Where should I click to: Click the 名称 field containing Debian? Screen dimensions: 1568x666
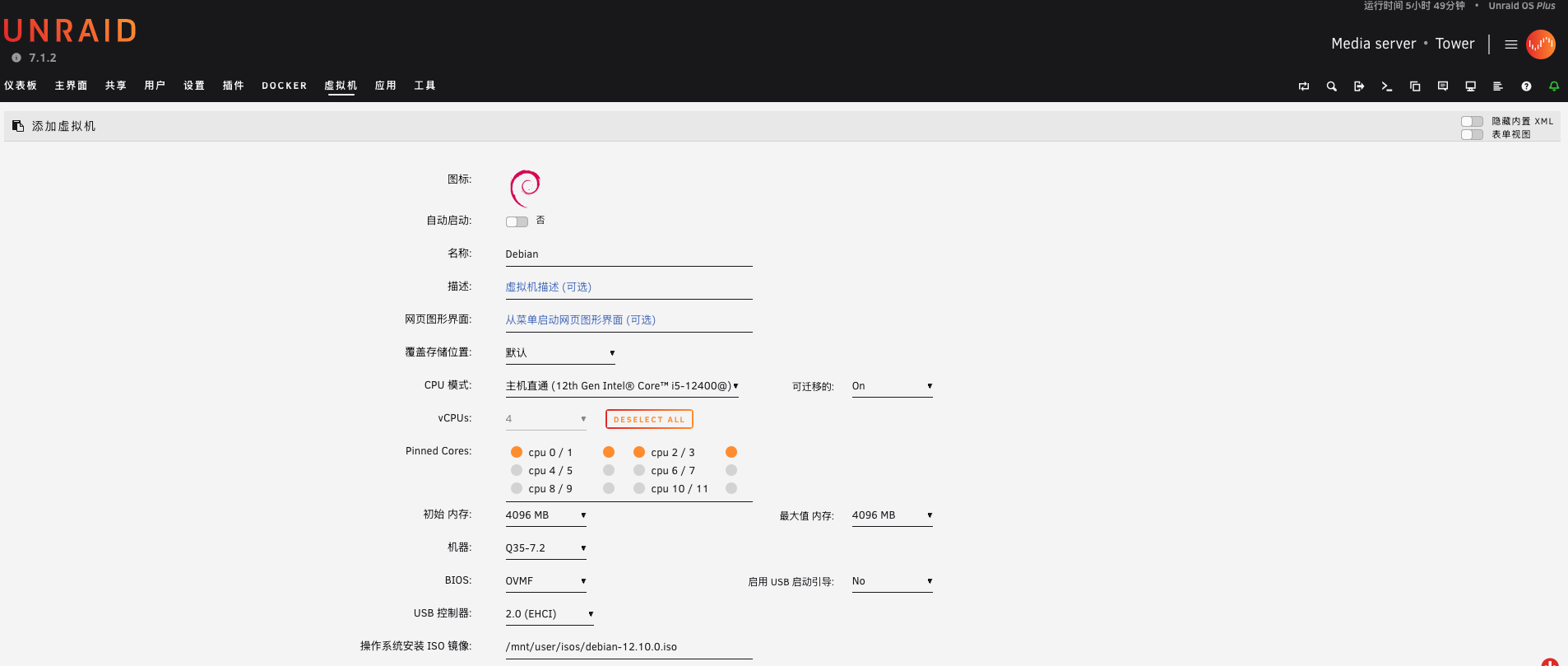point(629,254)
